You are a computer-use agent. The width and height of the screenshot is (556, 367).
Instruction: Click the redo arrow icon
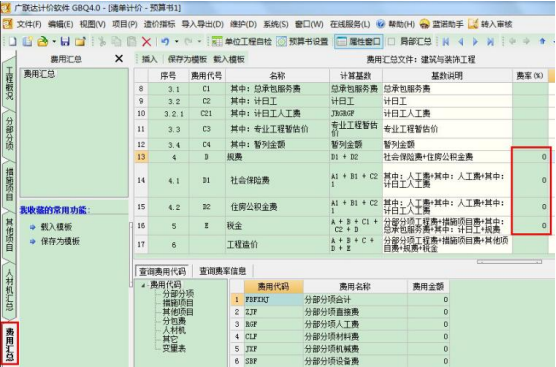(188, 41)
